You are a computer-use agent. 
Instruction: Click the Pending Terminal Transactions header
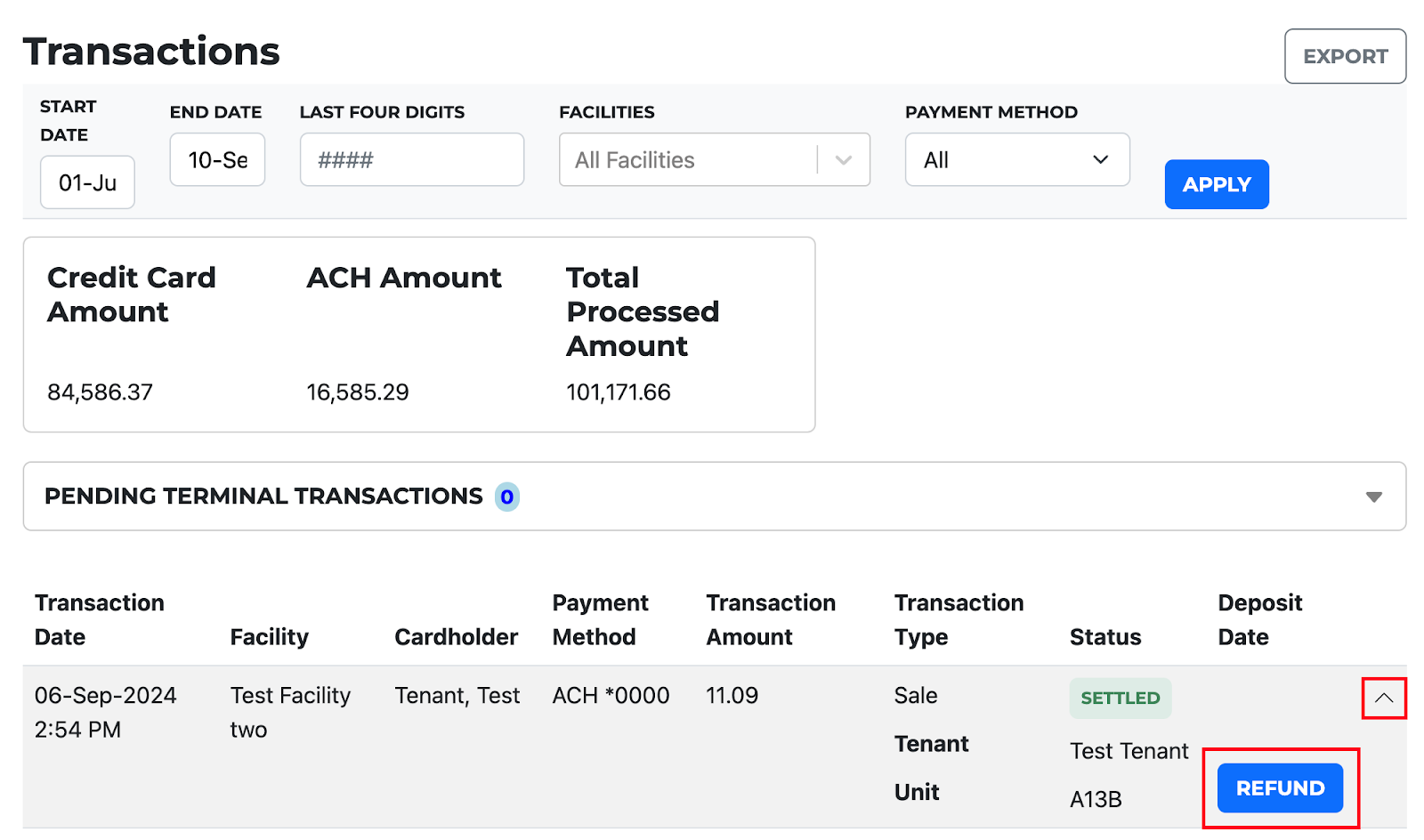[x=263, y=497]
